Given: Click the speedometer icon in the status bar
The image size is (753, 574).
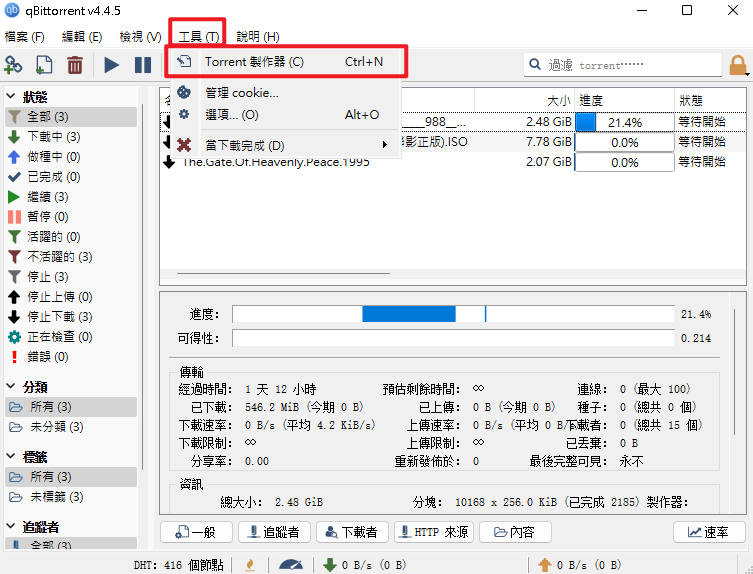Looking at the screenshot, I should (291, 565).
